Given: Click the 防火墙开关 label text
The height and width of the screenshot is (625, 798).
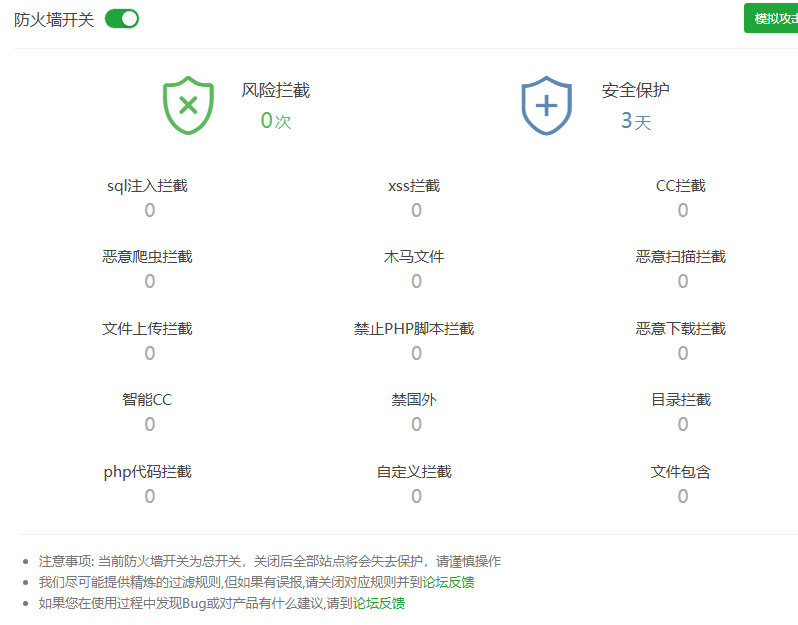Looking at the screenshot, I should click(54, 20).
